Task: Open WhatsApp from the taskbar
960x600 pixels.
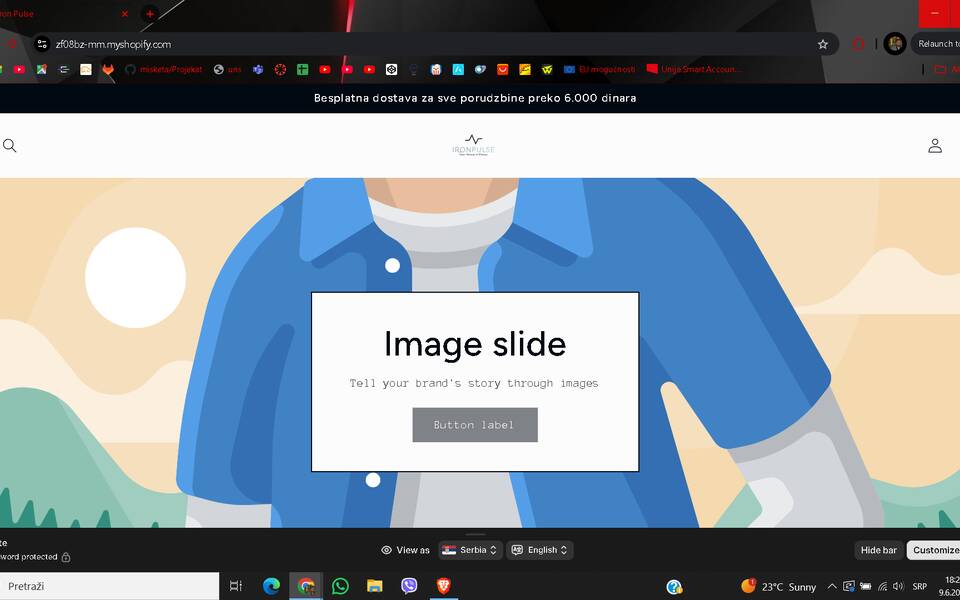Action: coord(340,586)
